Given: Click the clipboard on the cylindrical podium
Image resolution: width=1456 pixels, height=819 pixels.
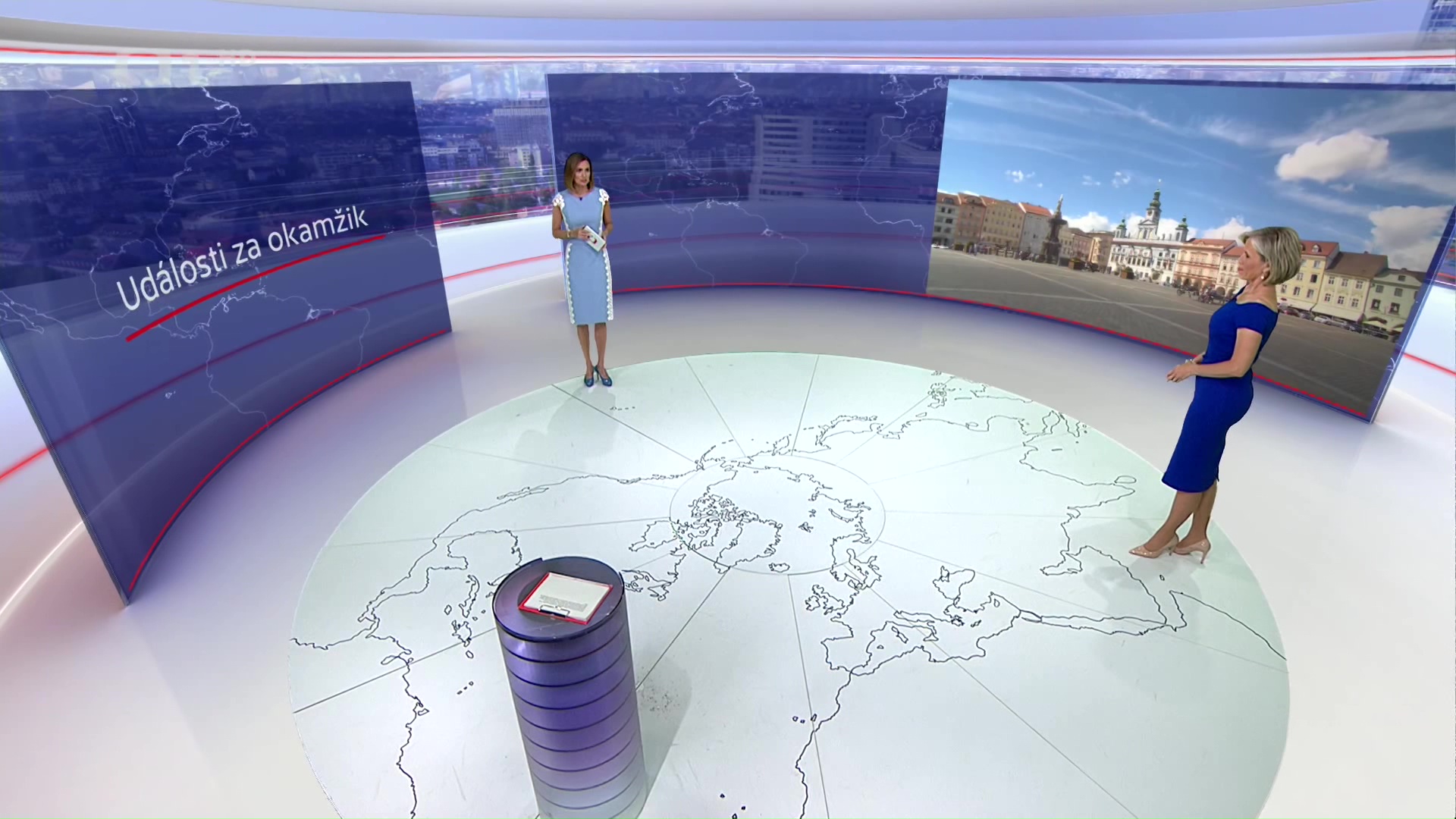Looking at the screenshot, I should (566, 597).
